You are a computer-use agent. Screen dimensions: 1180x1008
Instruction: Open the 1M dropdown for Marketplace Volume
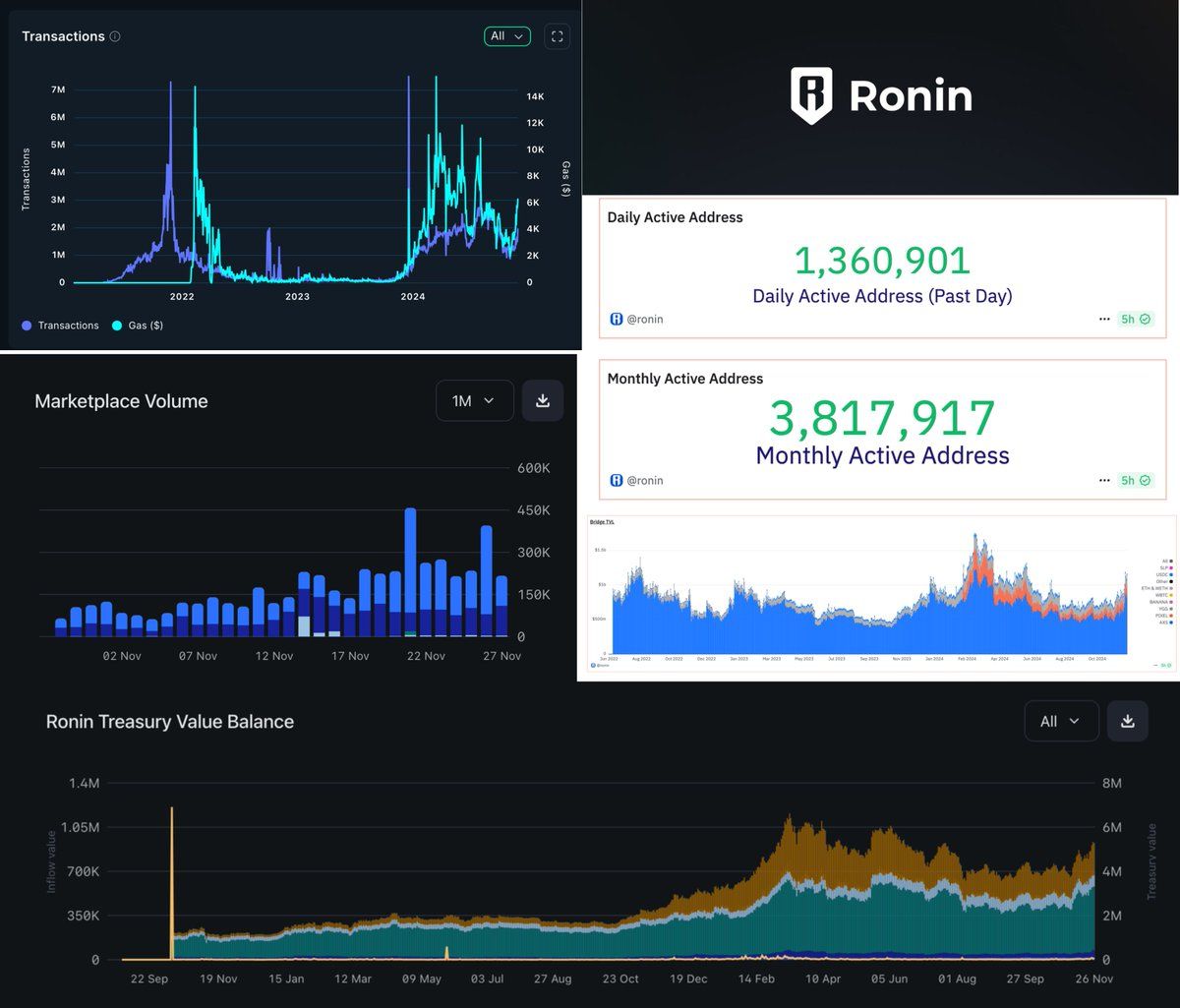pyautogui.click(x=474, y=400)
